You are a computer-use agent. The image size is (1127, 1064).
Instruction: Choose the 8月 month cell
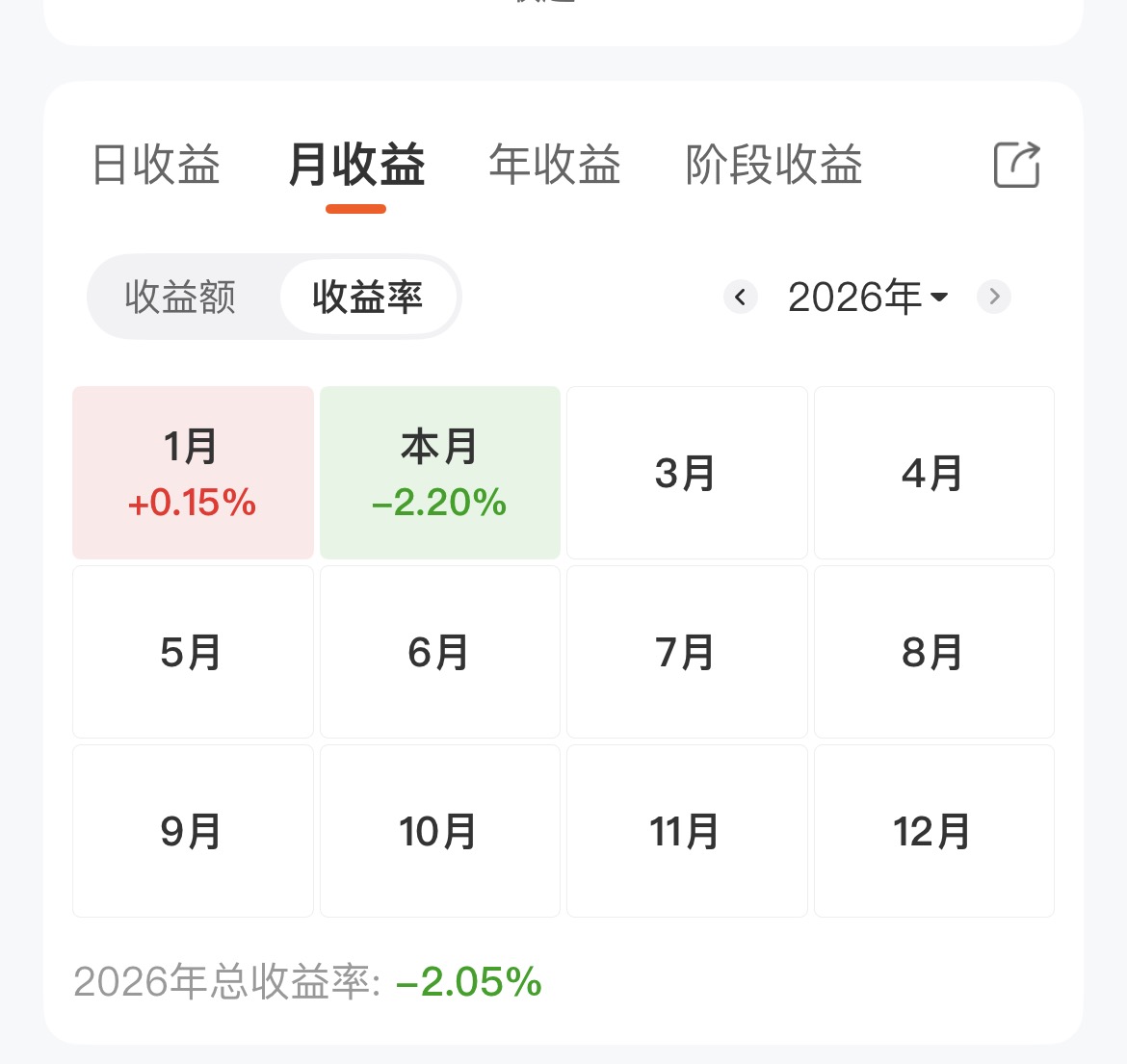pyautogui.click(x=933, y=652)
